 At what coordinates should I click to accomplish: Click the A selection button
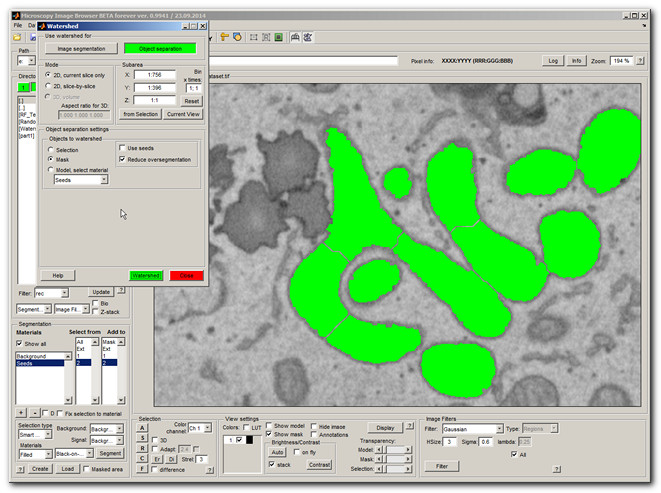(x=143, y=428)
